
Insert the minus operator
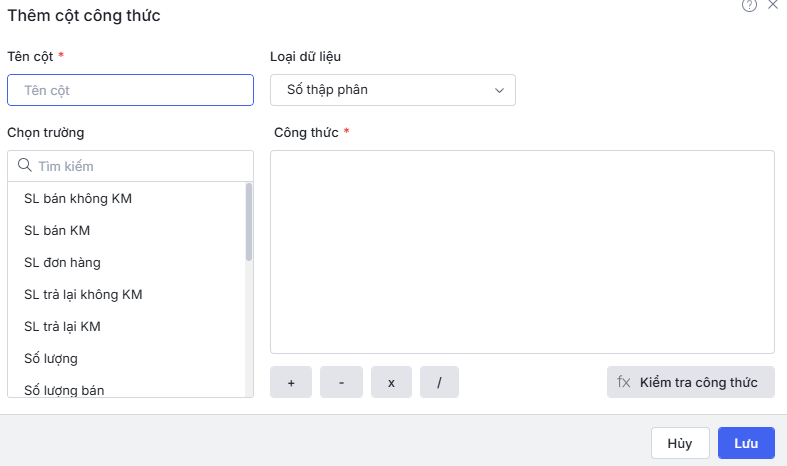coord(341,382)
